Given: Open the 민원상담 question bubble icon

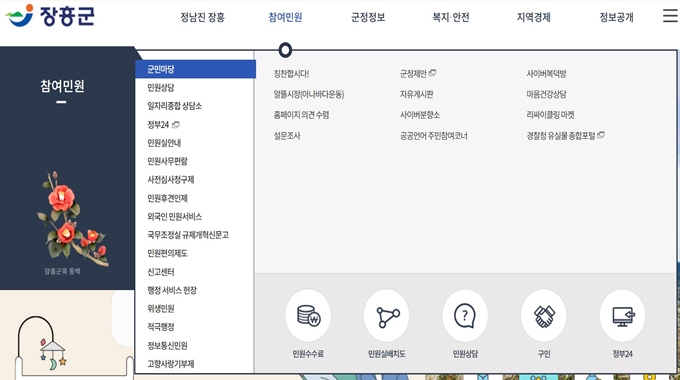Looking at the screenshot, I should pyautogui.click(x=465, y=315).
